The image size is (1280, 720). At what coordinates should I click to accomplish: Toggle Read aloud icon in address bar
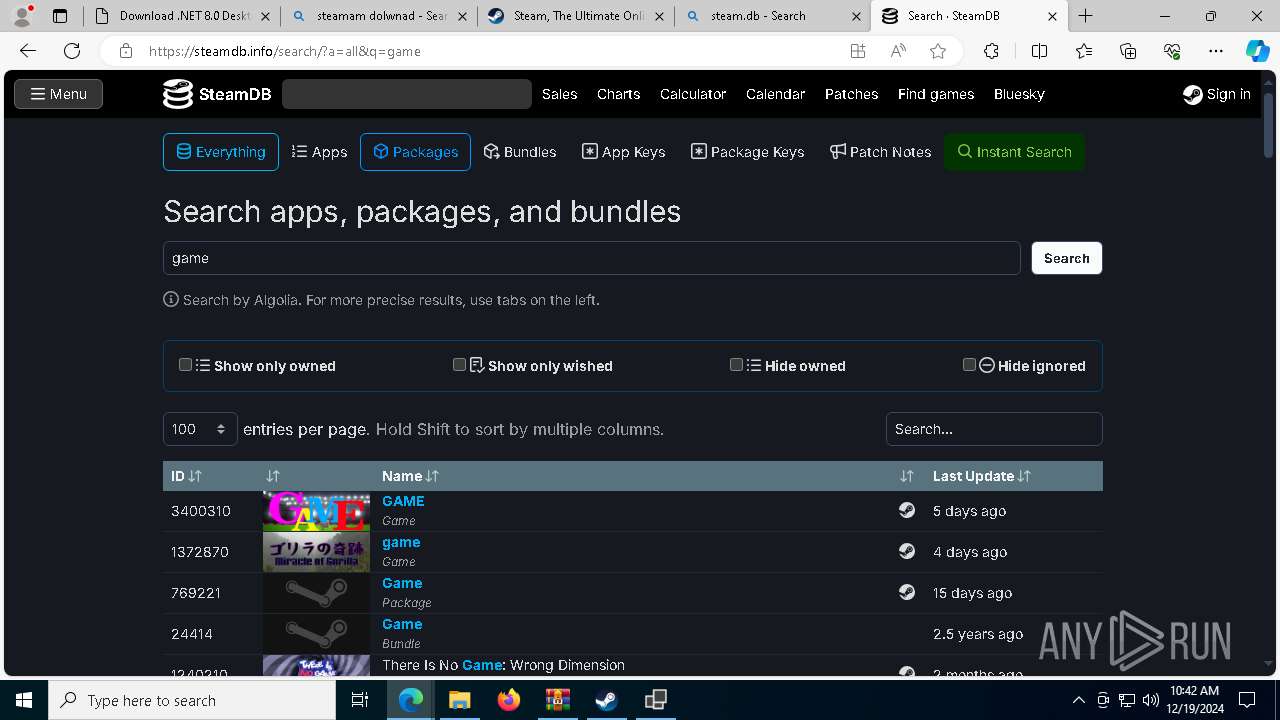point(898,51)
